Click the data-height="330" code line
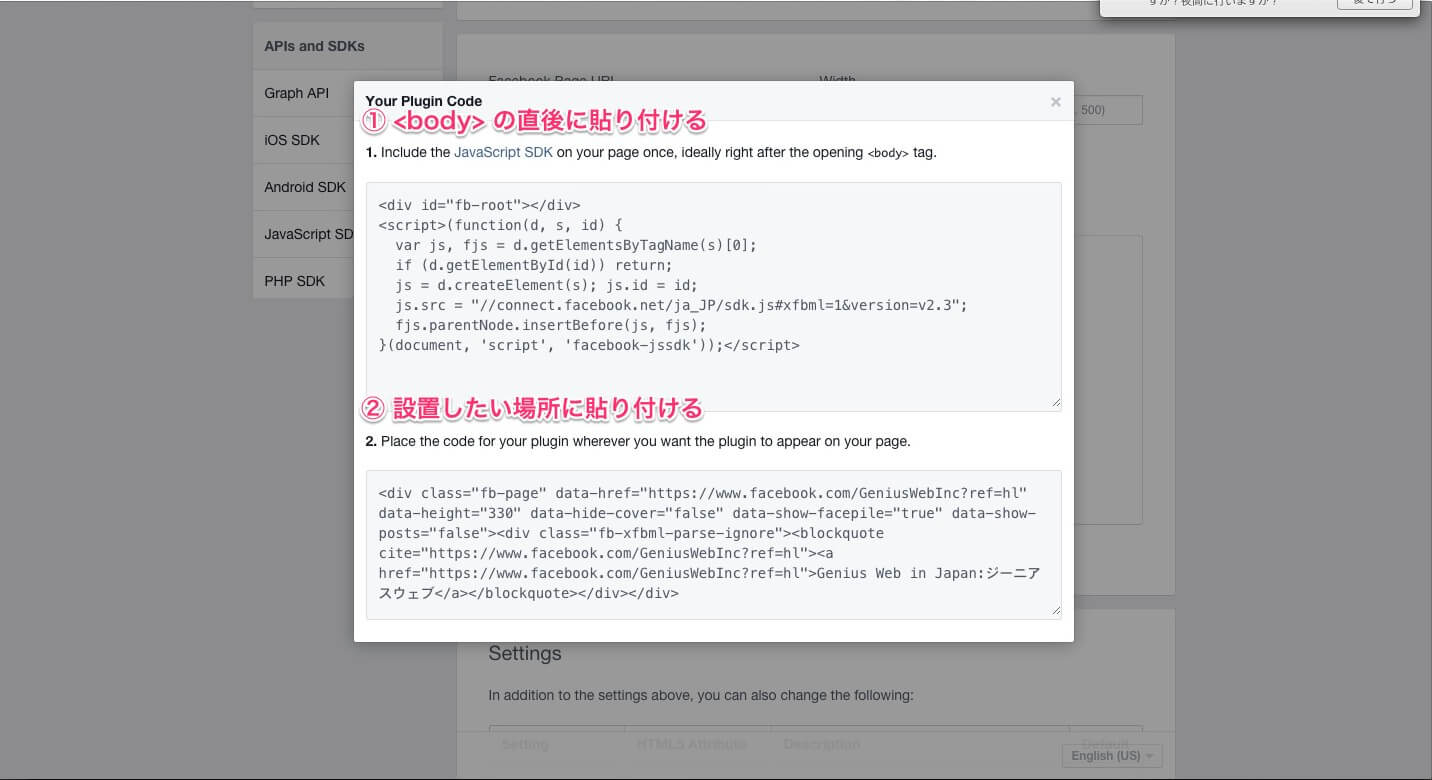This screenshot has height=780, width=1432. (x=707, y=513)
